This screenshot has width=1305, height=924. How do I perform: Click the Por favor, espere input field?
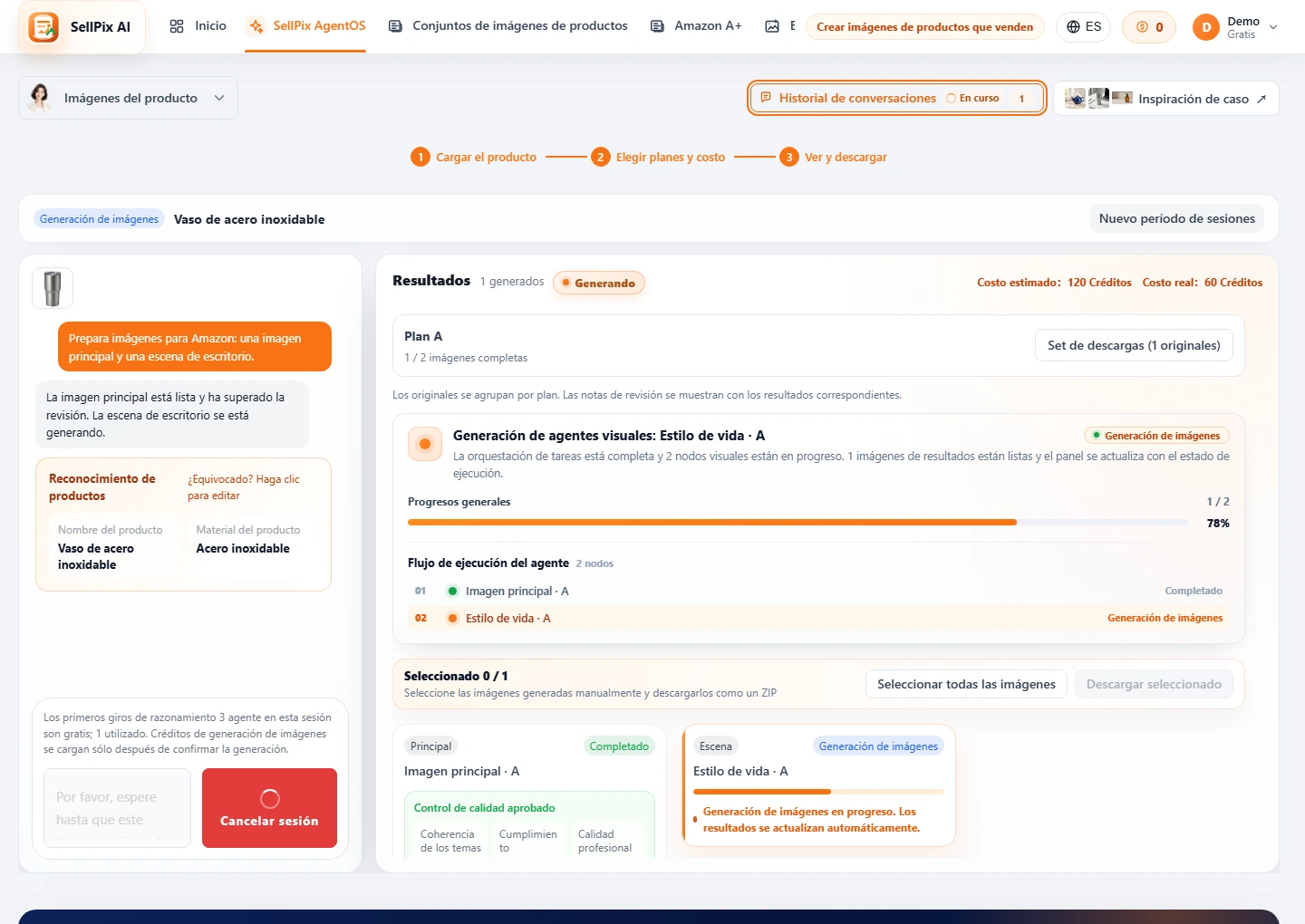click(117, 808)
